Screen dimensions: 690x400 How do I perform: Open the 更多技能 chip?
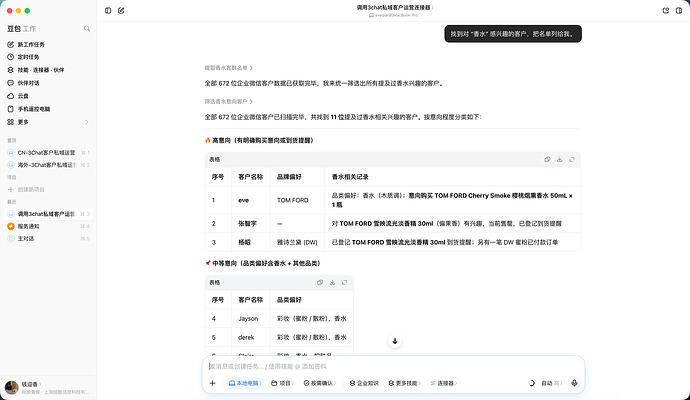click(x=404, y=383)
